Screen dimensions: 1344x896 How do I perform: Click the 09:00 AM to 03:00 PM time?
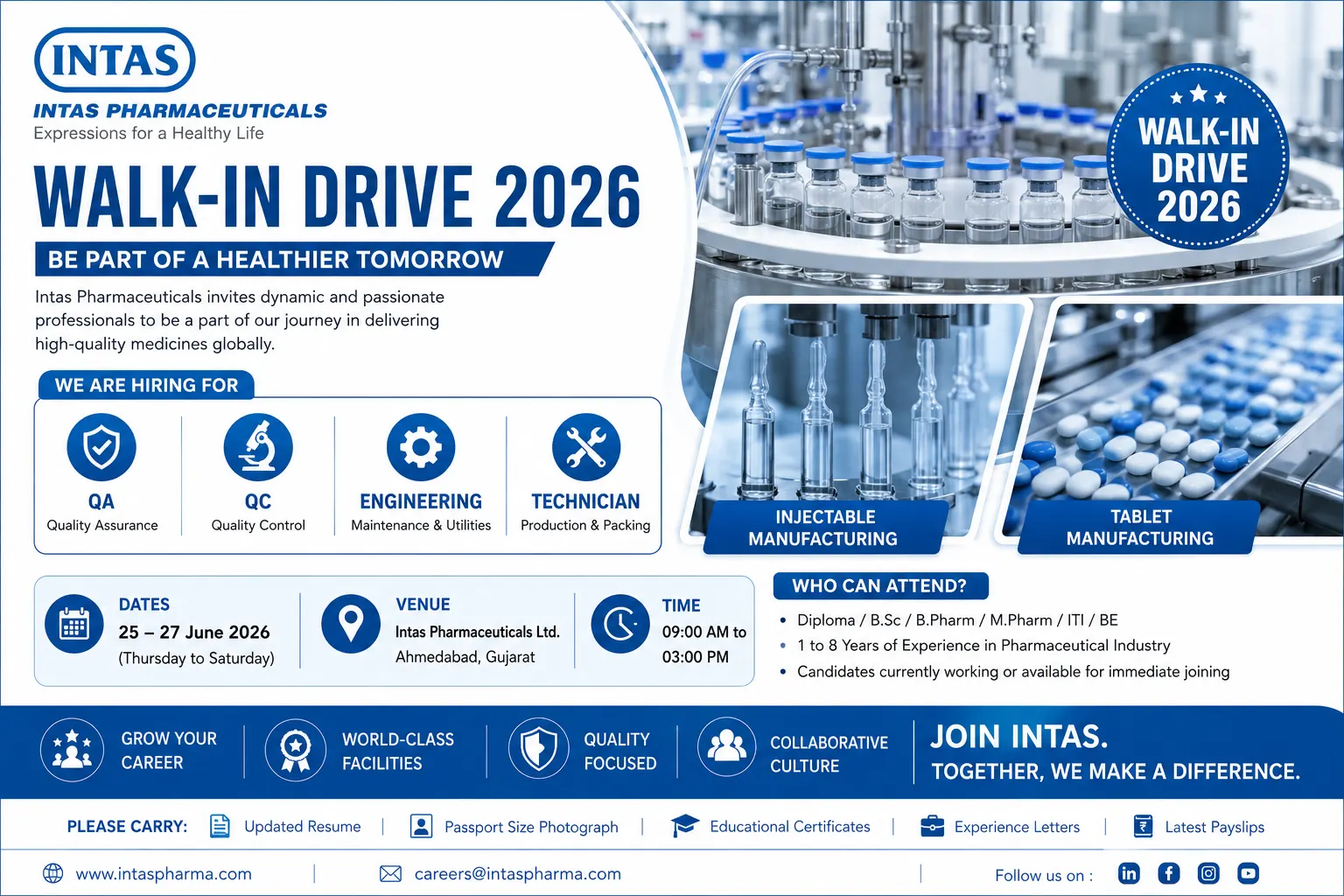[x=703, y=644]
